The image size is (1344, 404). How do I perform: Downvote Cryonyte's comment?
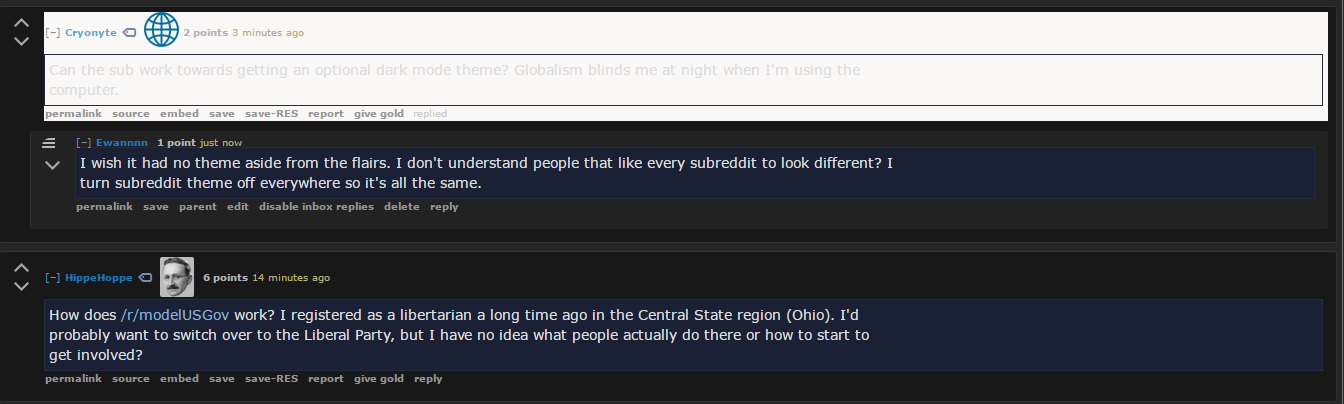click(21, 42)
